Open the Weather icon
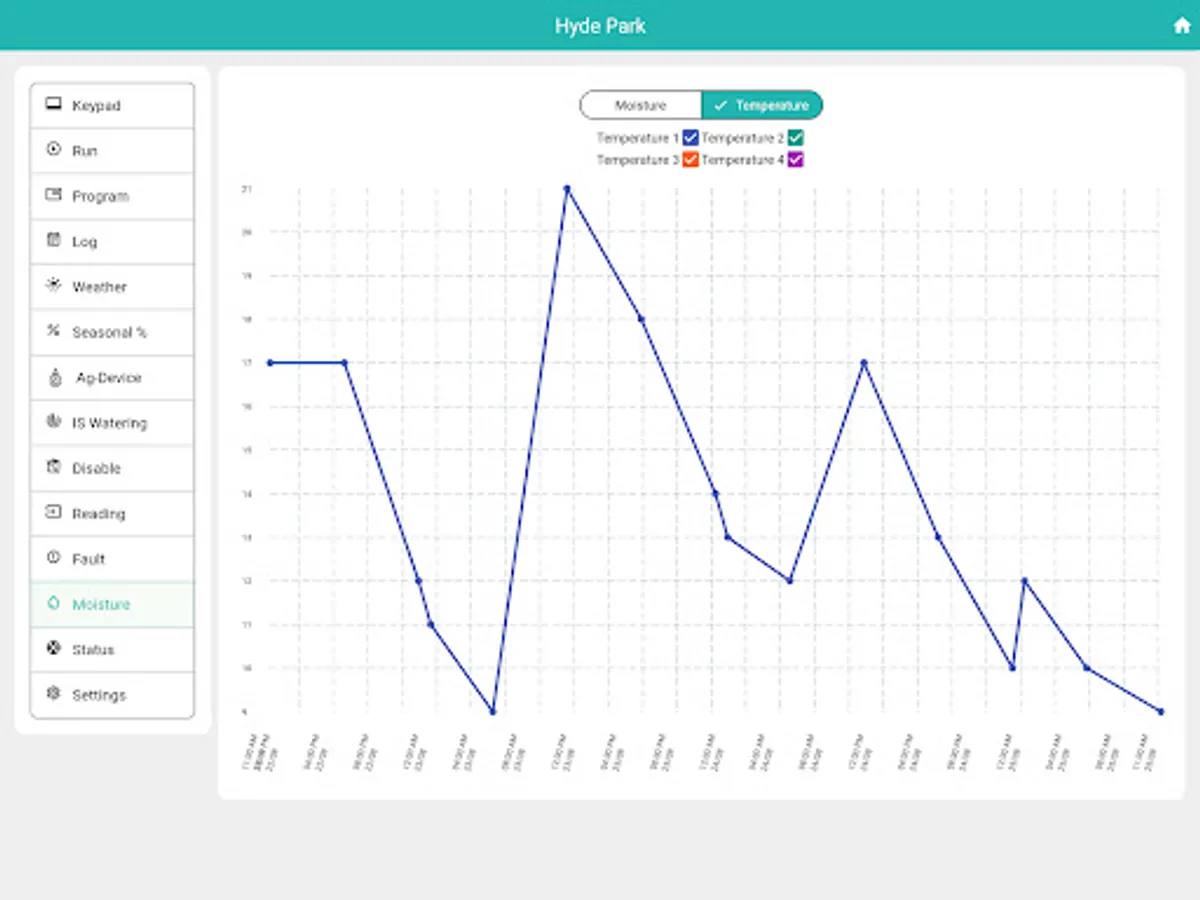1200x900 pixels. tap(53, 286)
